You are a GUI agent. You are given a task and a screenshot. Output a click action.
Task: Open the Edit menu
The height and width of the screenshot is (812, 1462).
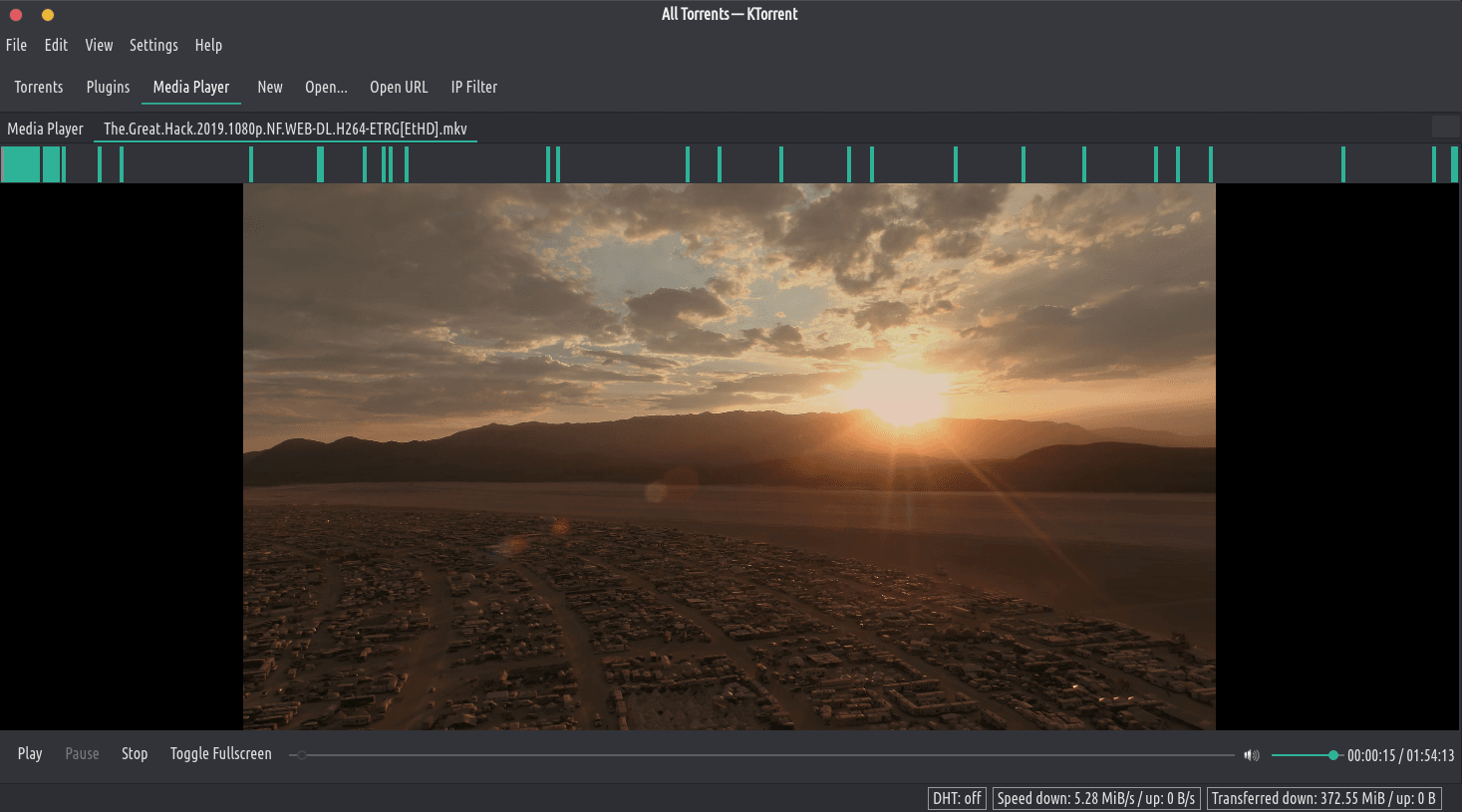click(x=56, y=45)
